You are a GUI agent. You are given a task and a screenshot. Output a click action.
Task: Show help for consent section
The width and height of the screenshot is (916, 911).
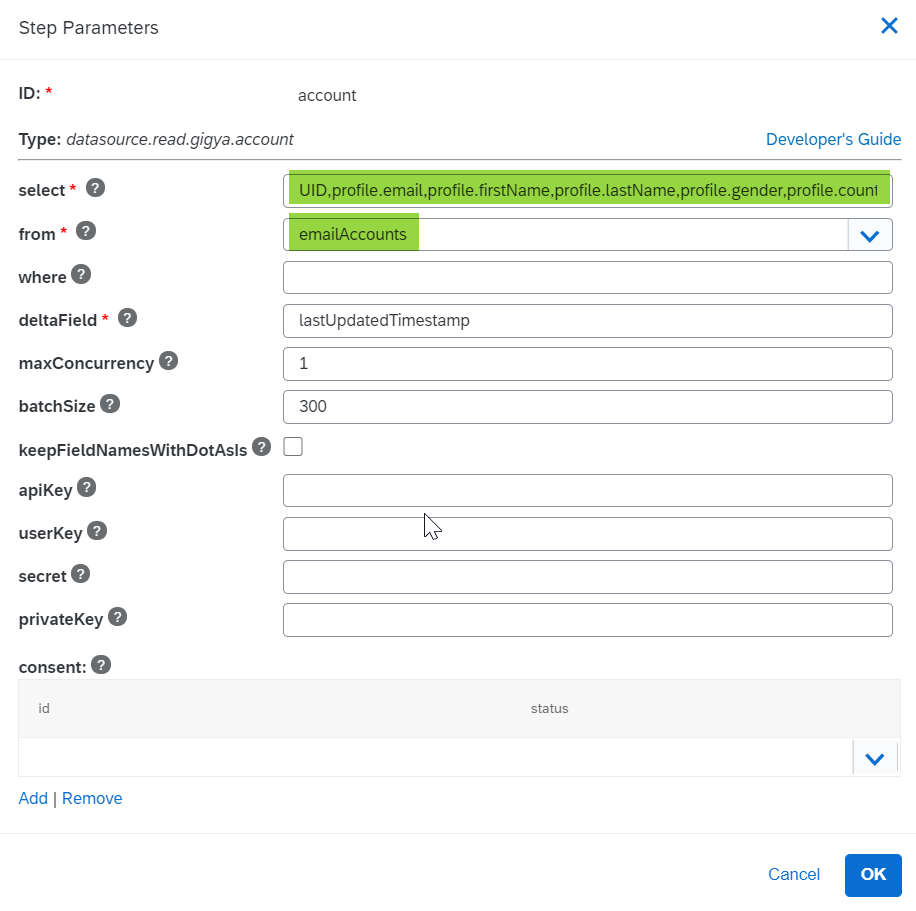coord(100,664)
